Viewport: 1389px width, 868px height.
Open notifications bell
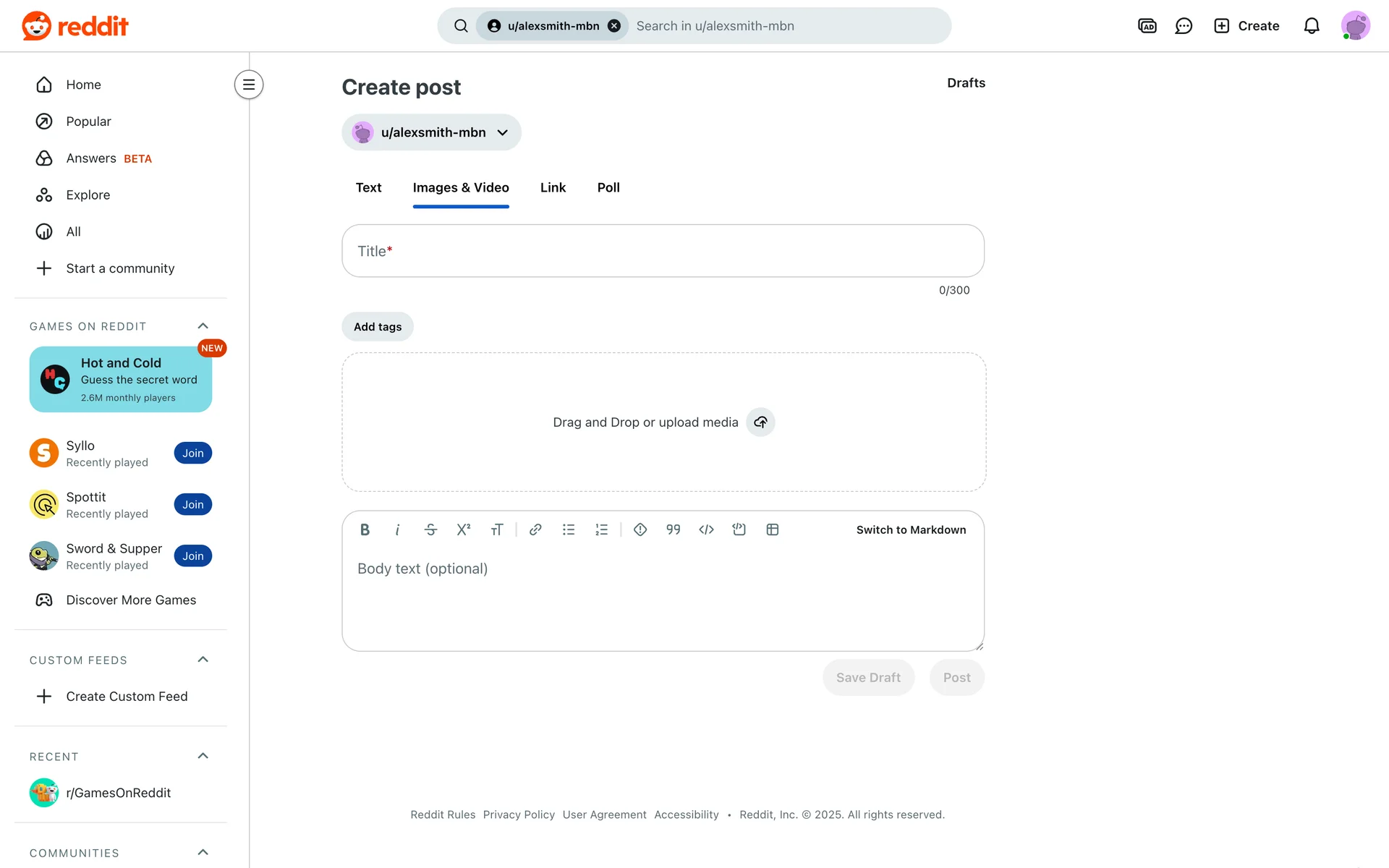point(1312,26)
